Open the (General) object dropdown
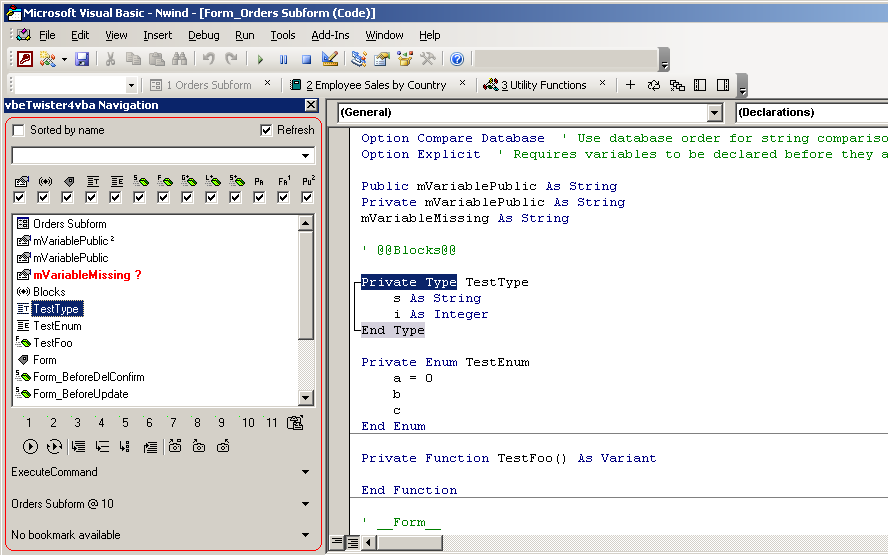This screenshot has height=555, width=888. [715, 113]
